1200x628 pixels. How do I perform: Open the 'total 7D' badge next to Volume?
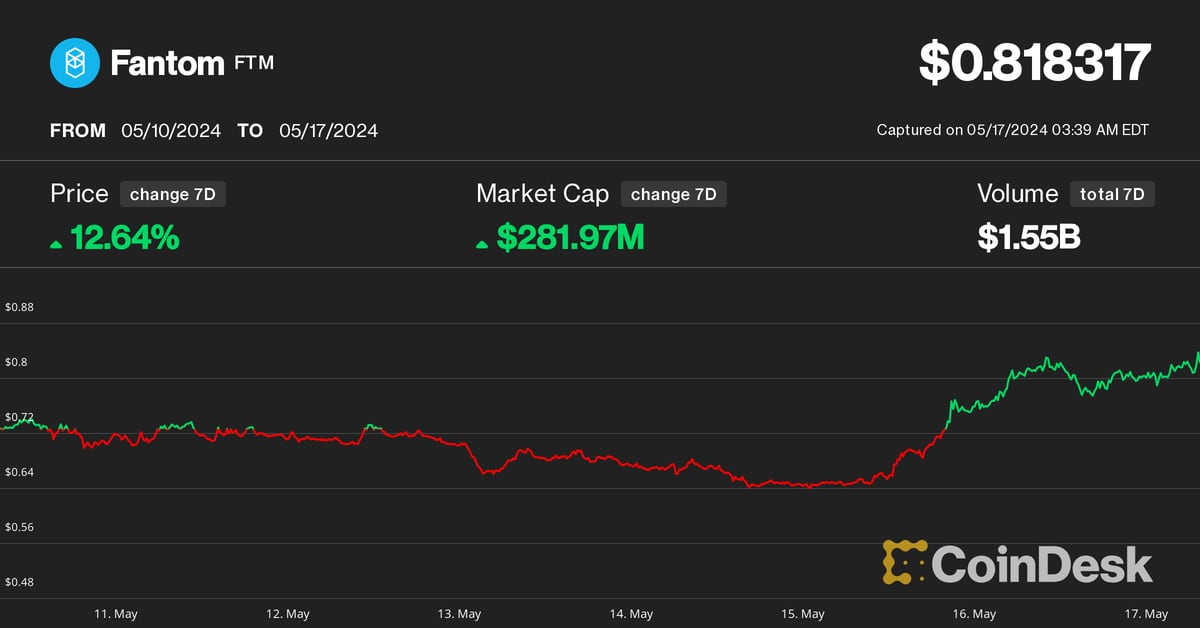tap(1111, 194)
